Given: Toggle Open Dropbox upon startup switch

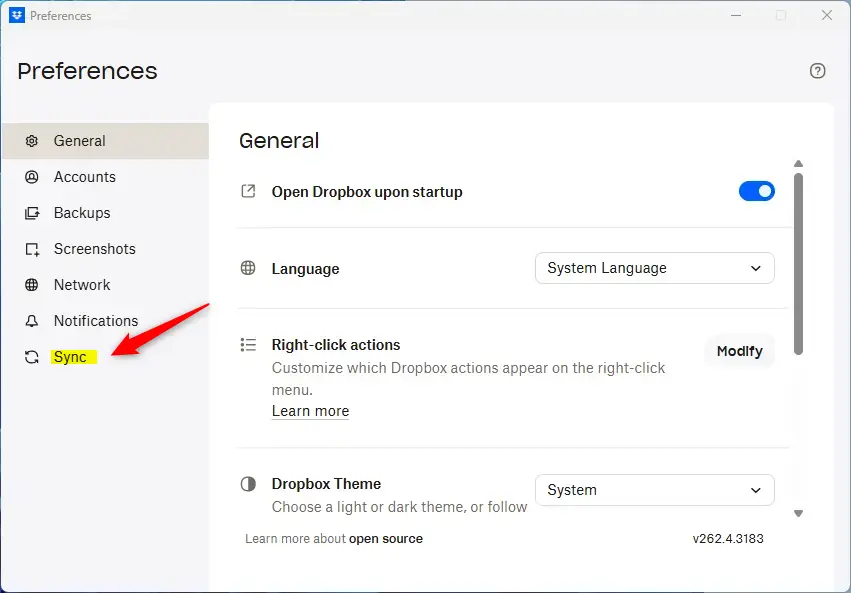Looking at the screenshot, I should [757, 191].
